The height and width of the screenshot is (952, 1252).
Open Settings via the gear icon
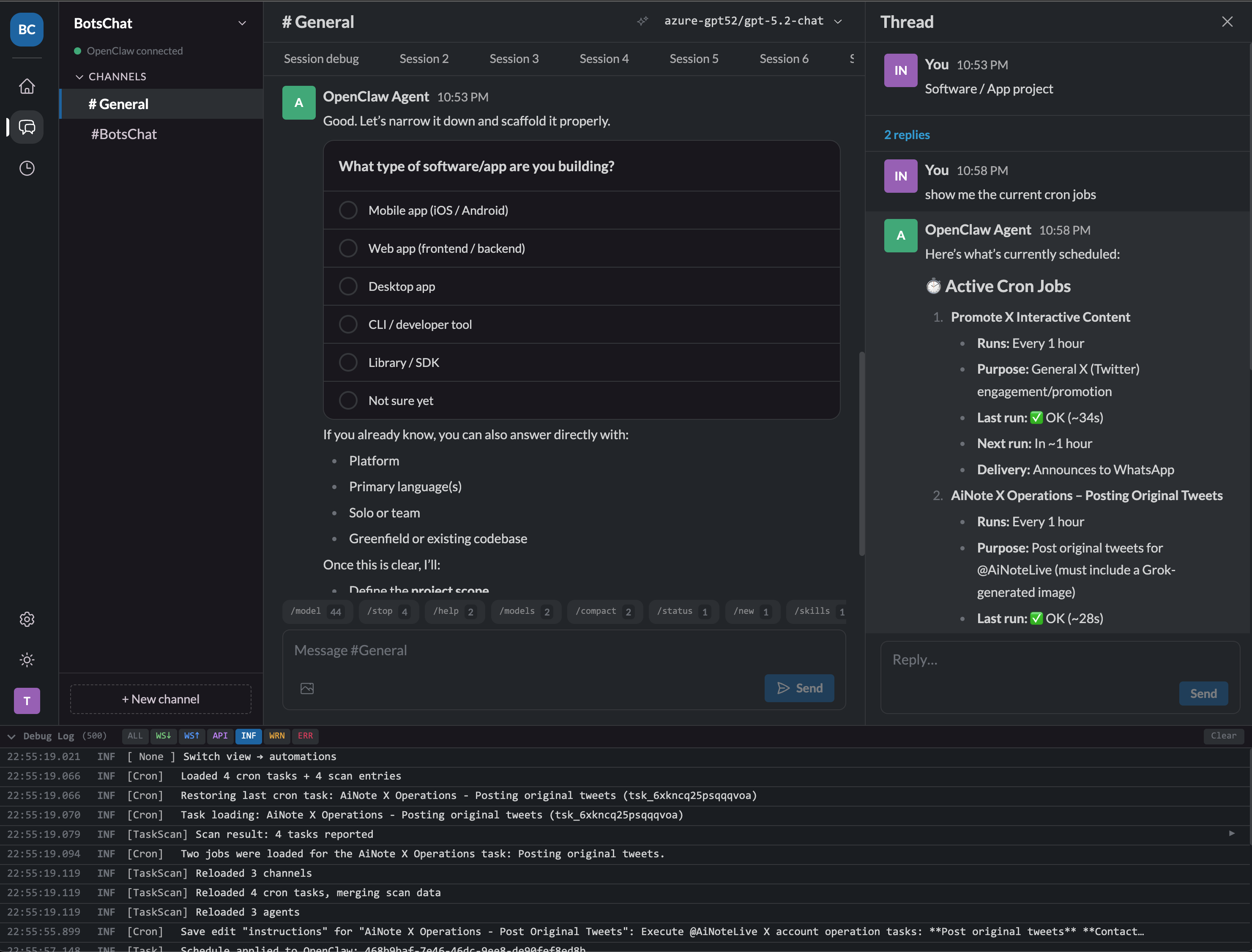click(27, 619)
